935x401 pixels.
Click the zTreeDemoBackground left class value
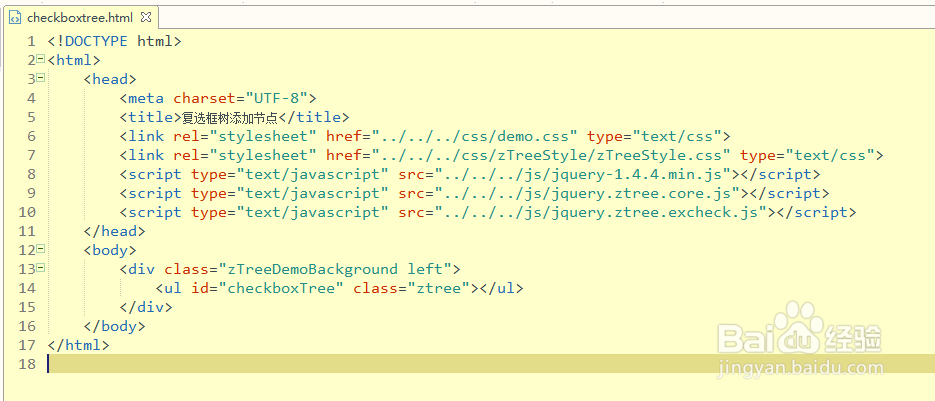click(x=336, y=269)
